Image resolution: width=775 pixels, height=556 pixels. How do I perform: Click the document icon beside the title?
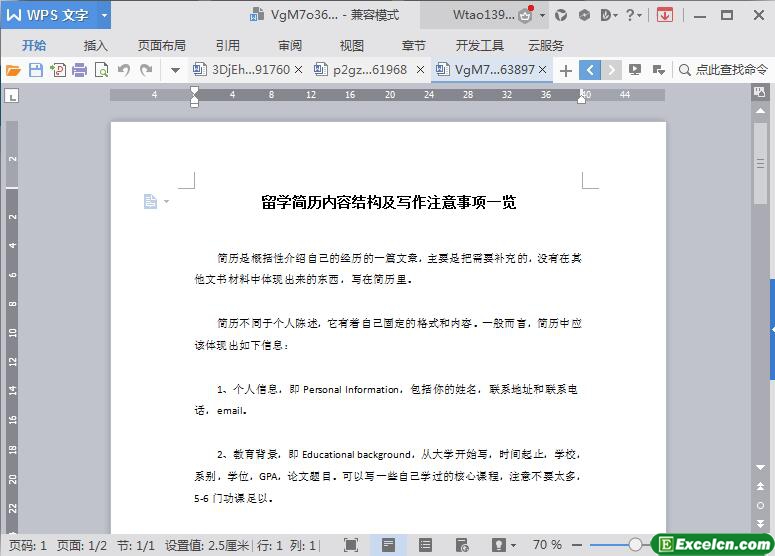(150, 202)
